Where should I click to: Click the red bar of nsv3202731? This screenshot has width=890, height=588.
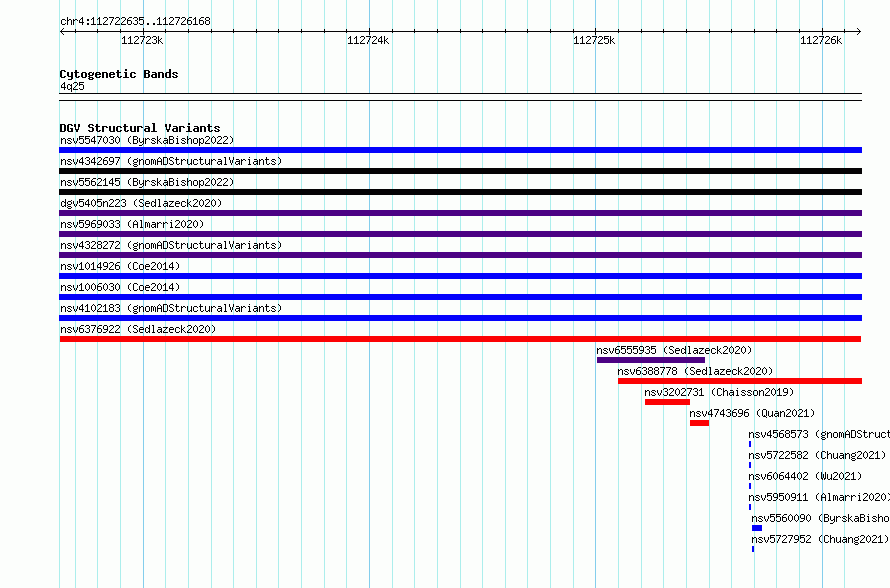click(667, 402)
